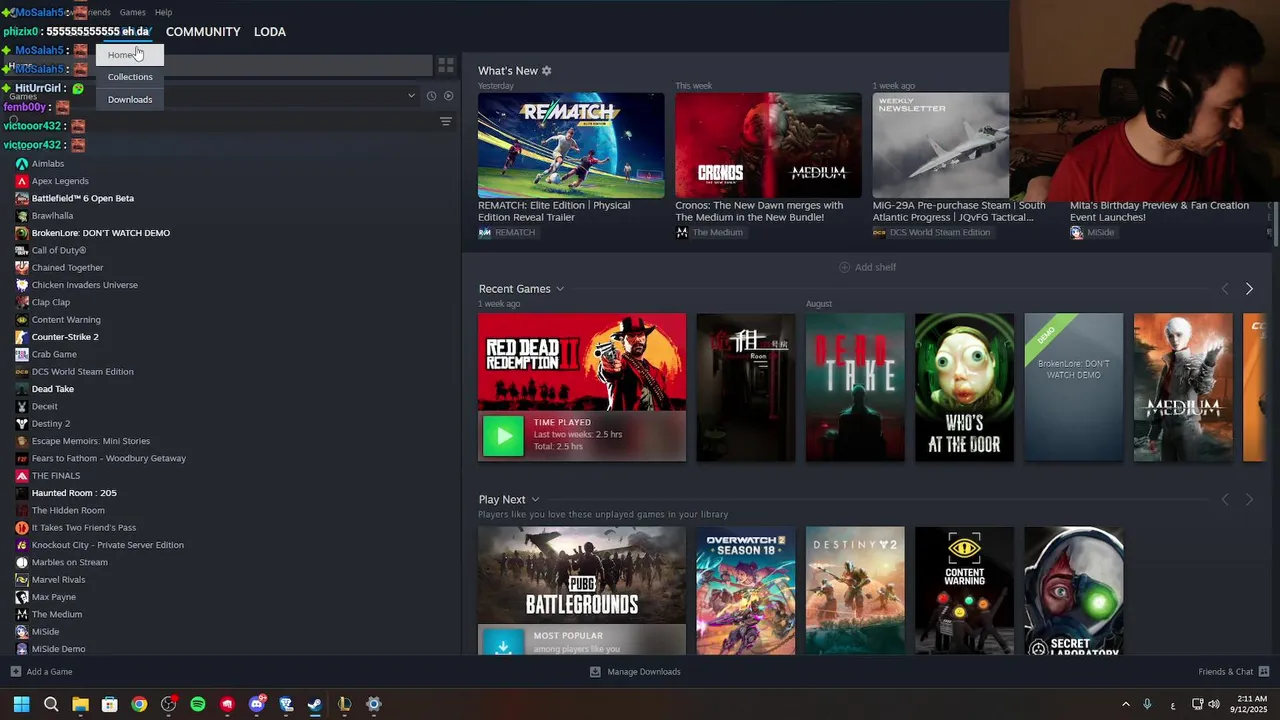Select Fears to Fathom - Woodbury Getaway
This screenshot has height=720, width=1280.
pos(109,458)
